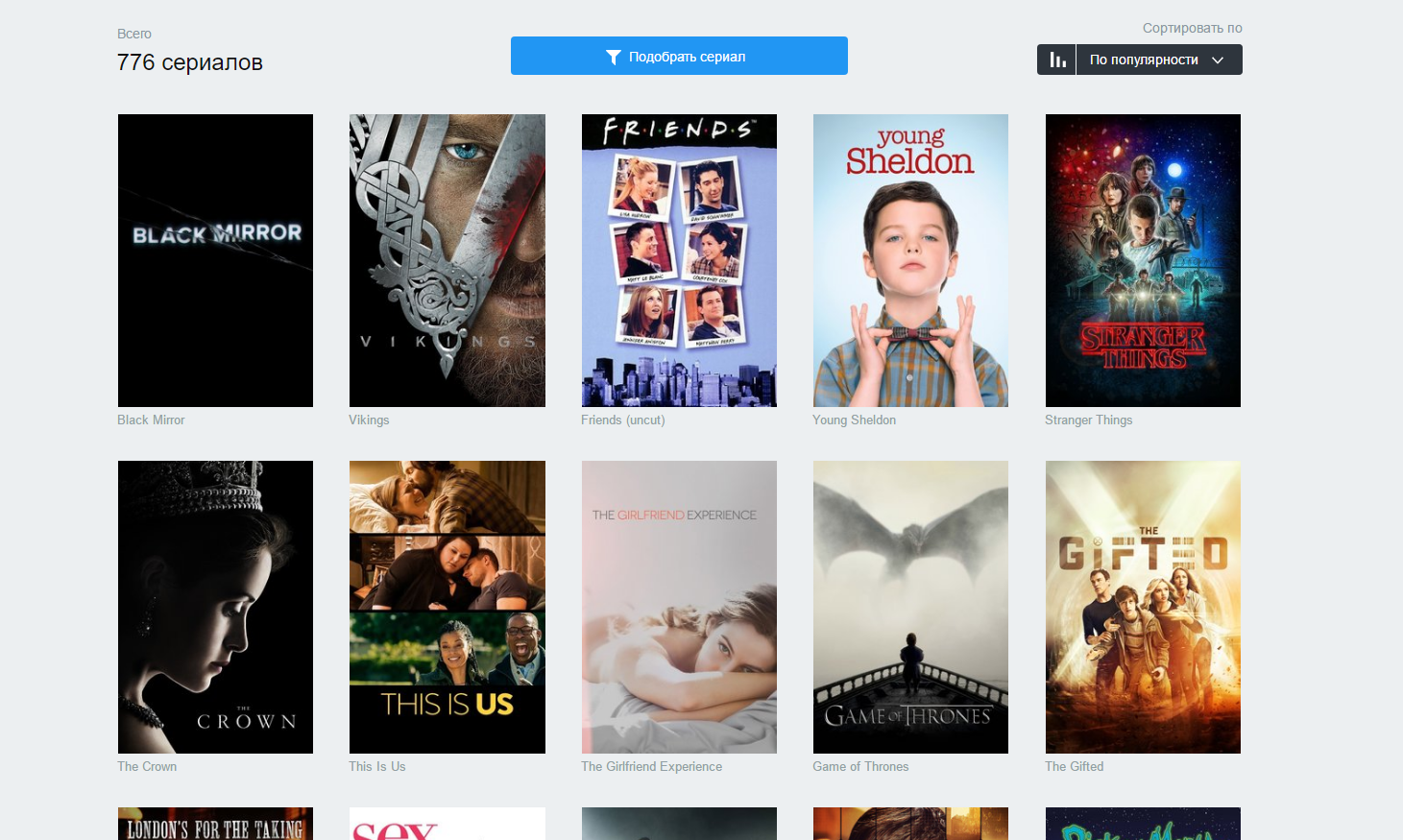Open the Vikings poster
Image resolution: width=1403 pixels, height=840 pixels.
(448, 260)
